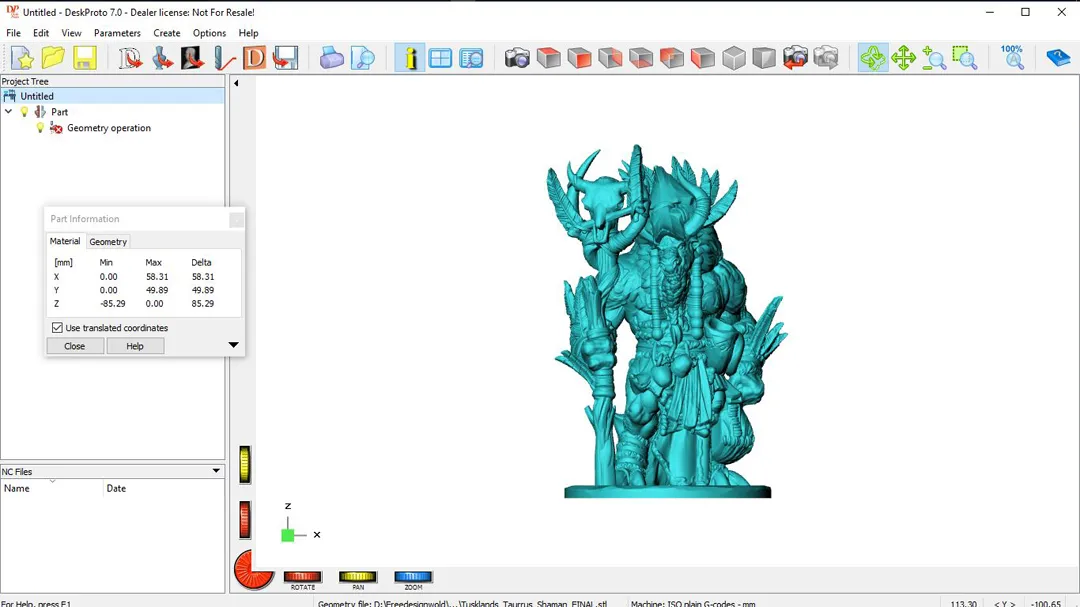Click the round red rotation dial
The height and width of the screenshot is (607, 1080).
(x=253, y=570)
